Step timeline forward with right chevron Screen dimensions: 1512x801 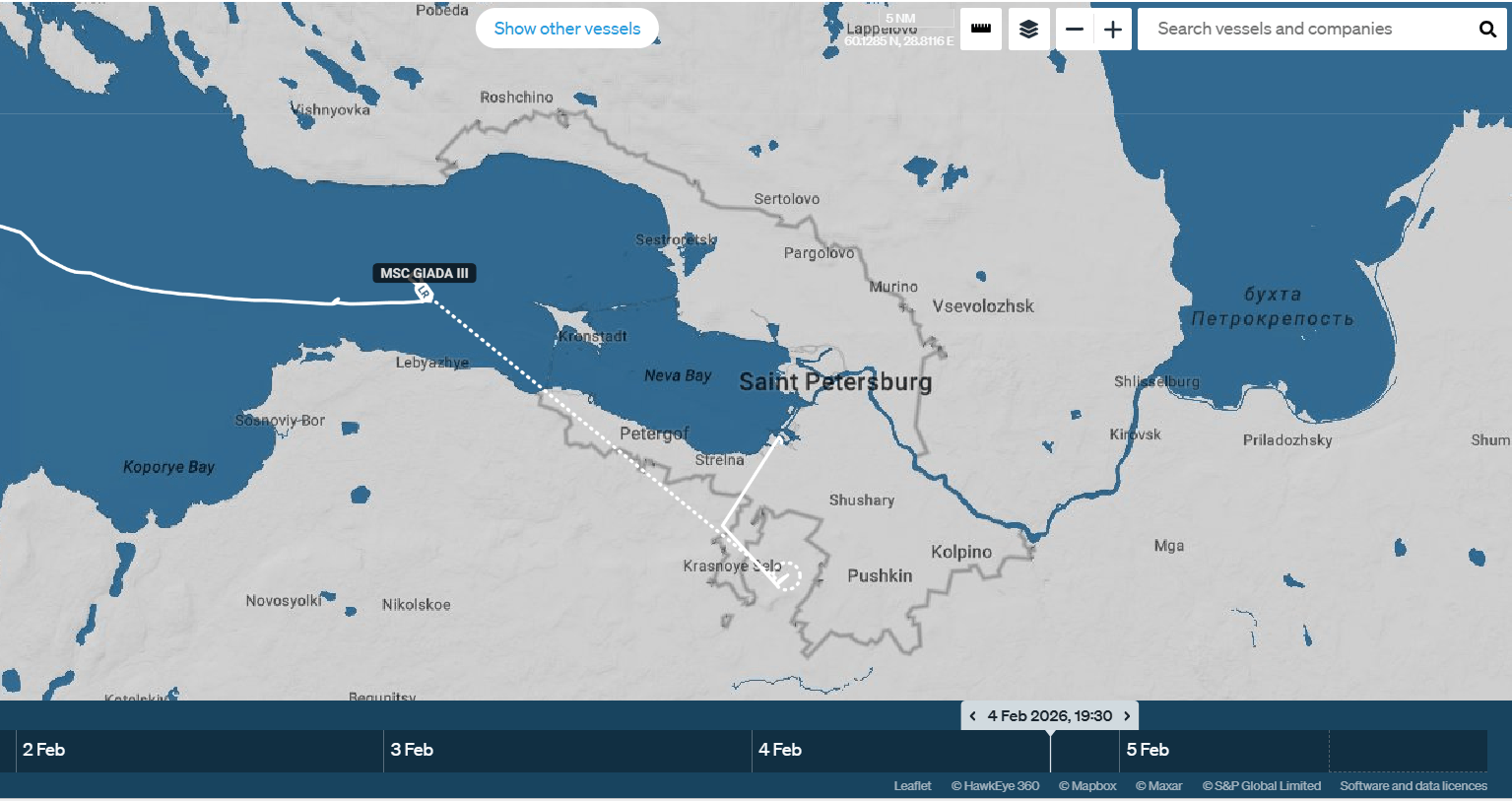click(1127, 716)
